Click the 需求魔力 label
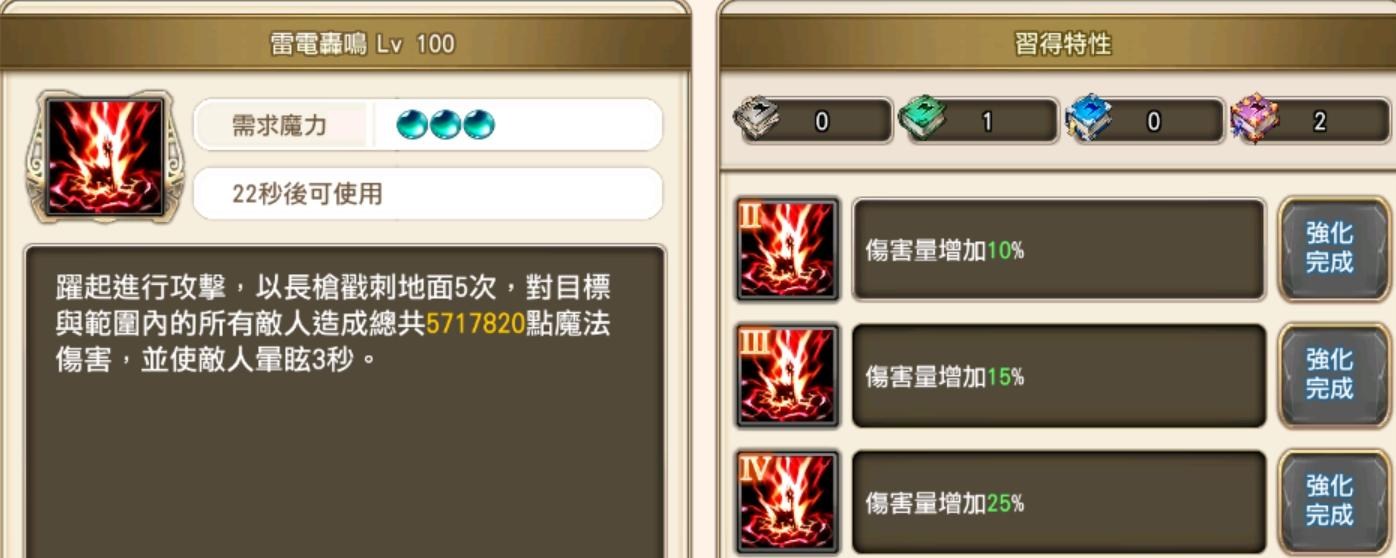 point(279,125)
